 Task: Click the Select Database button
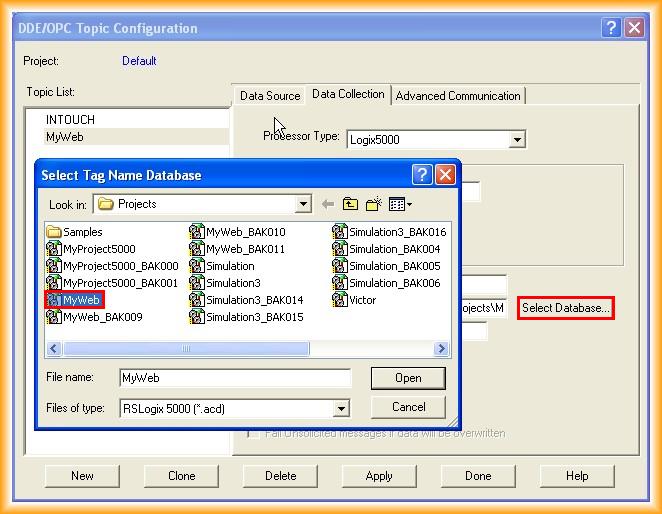[x=565, y=308]
